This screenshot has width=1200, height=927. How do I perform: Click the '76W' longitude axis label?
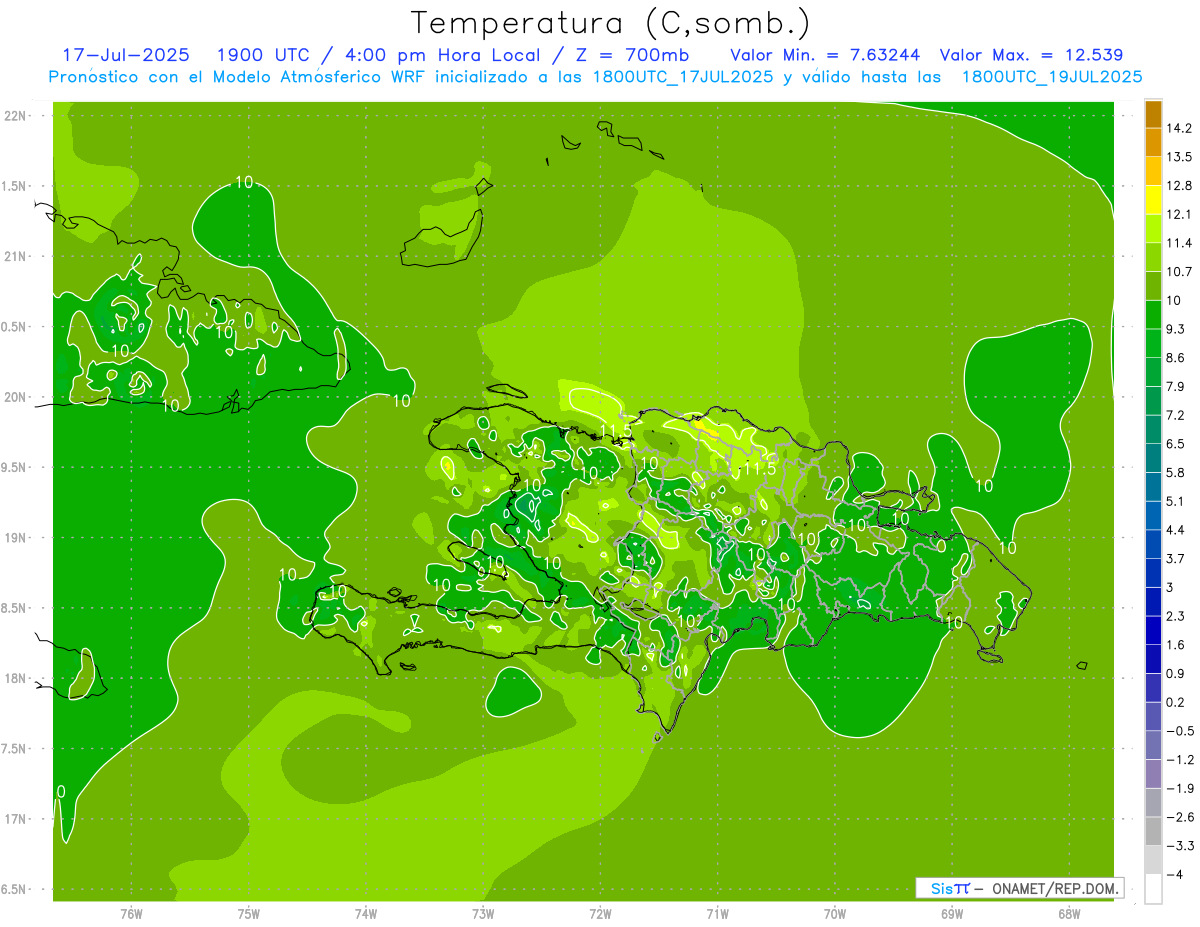coord(131,913)
